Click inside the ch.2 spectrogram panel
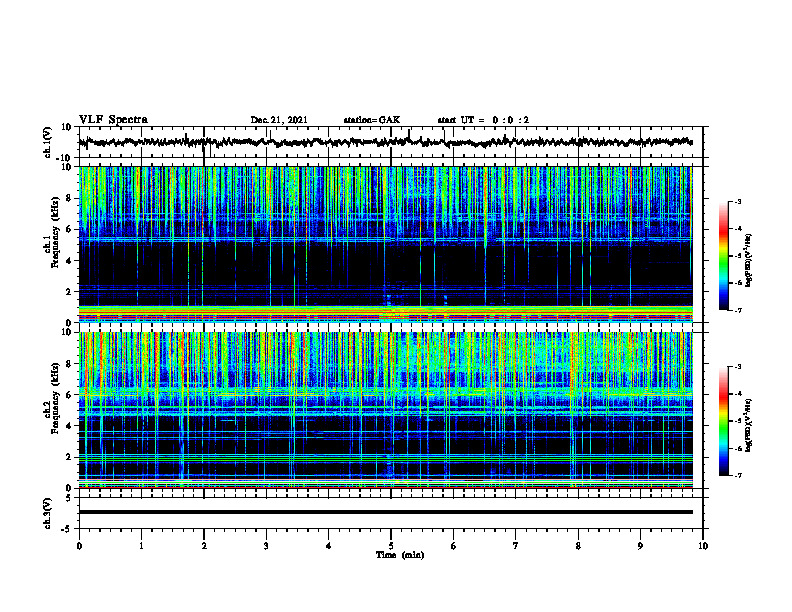The image size is (792, 612). click(x=385, y=410)
